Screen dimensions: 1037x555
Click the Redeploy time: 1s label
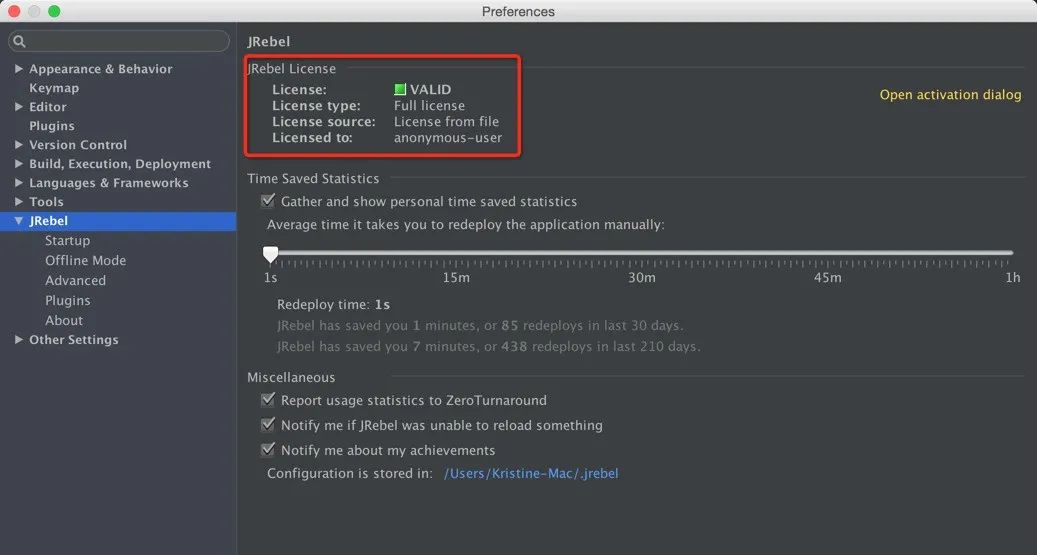(x=333, y=305)
